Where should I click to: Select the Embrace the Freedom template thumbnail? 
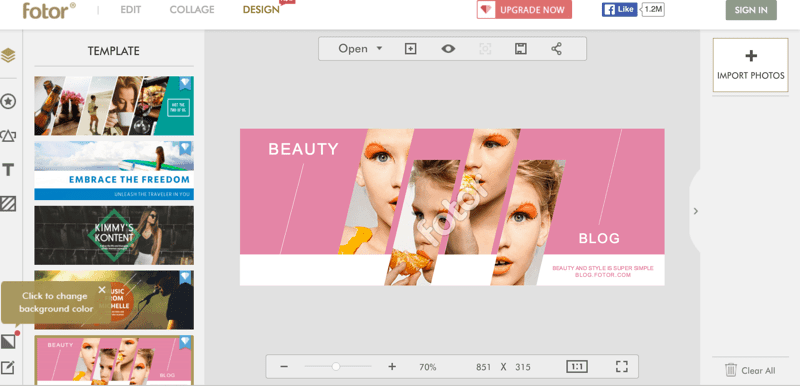(x=114, y=170)
